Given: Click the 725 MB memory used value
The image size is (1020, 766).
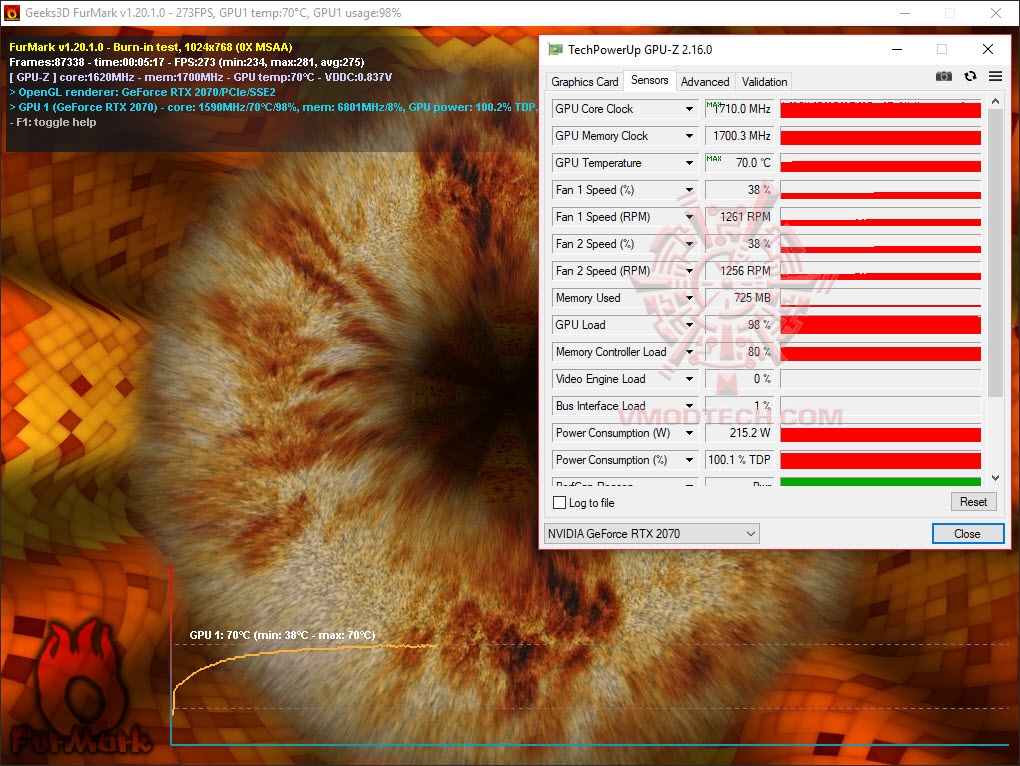Looking at the screenshot, I should [740, 298].
